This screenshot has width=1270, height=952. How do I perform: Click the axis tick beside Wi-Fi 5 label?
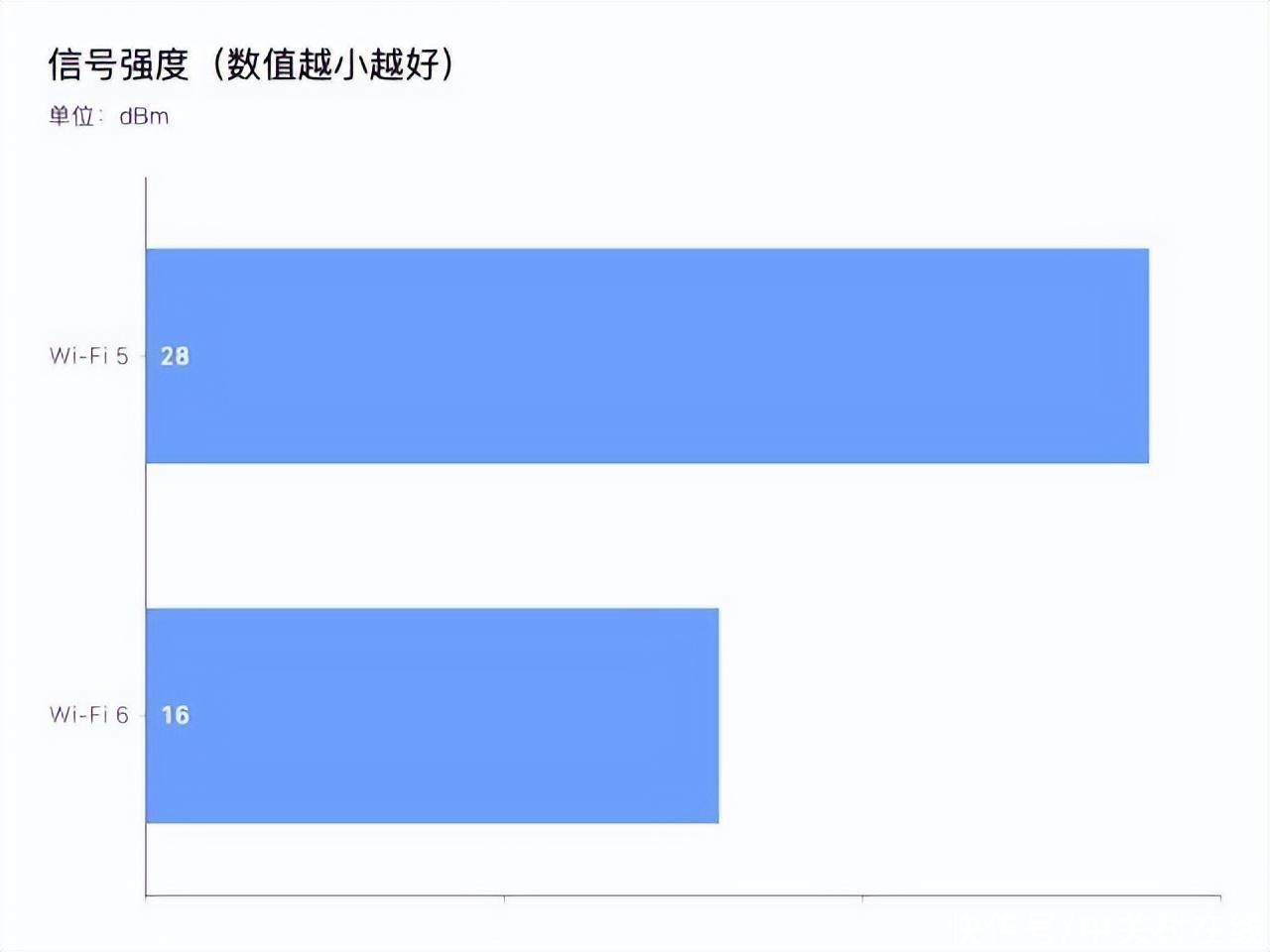[142, 356]
